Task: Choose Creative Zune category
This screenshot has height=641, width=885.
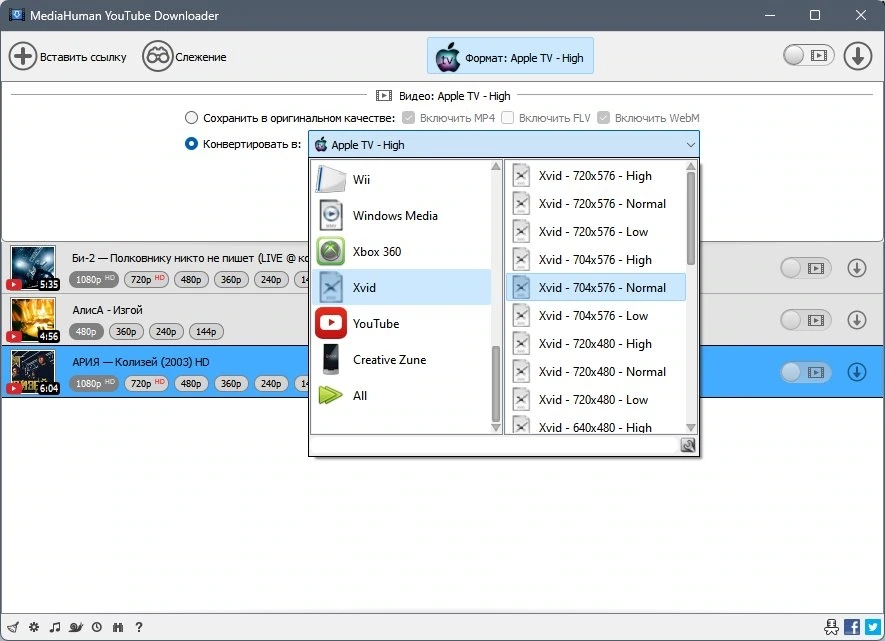Action: (402, 359)
